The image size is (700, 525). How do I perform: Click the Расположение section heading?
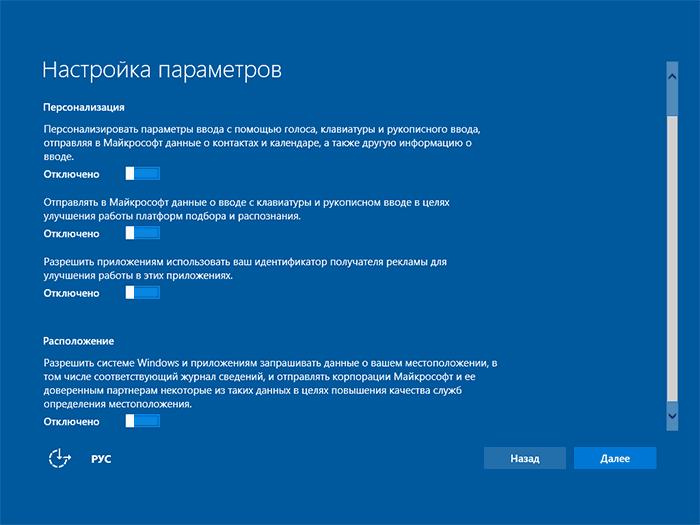(78, 341)
